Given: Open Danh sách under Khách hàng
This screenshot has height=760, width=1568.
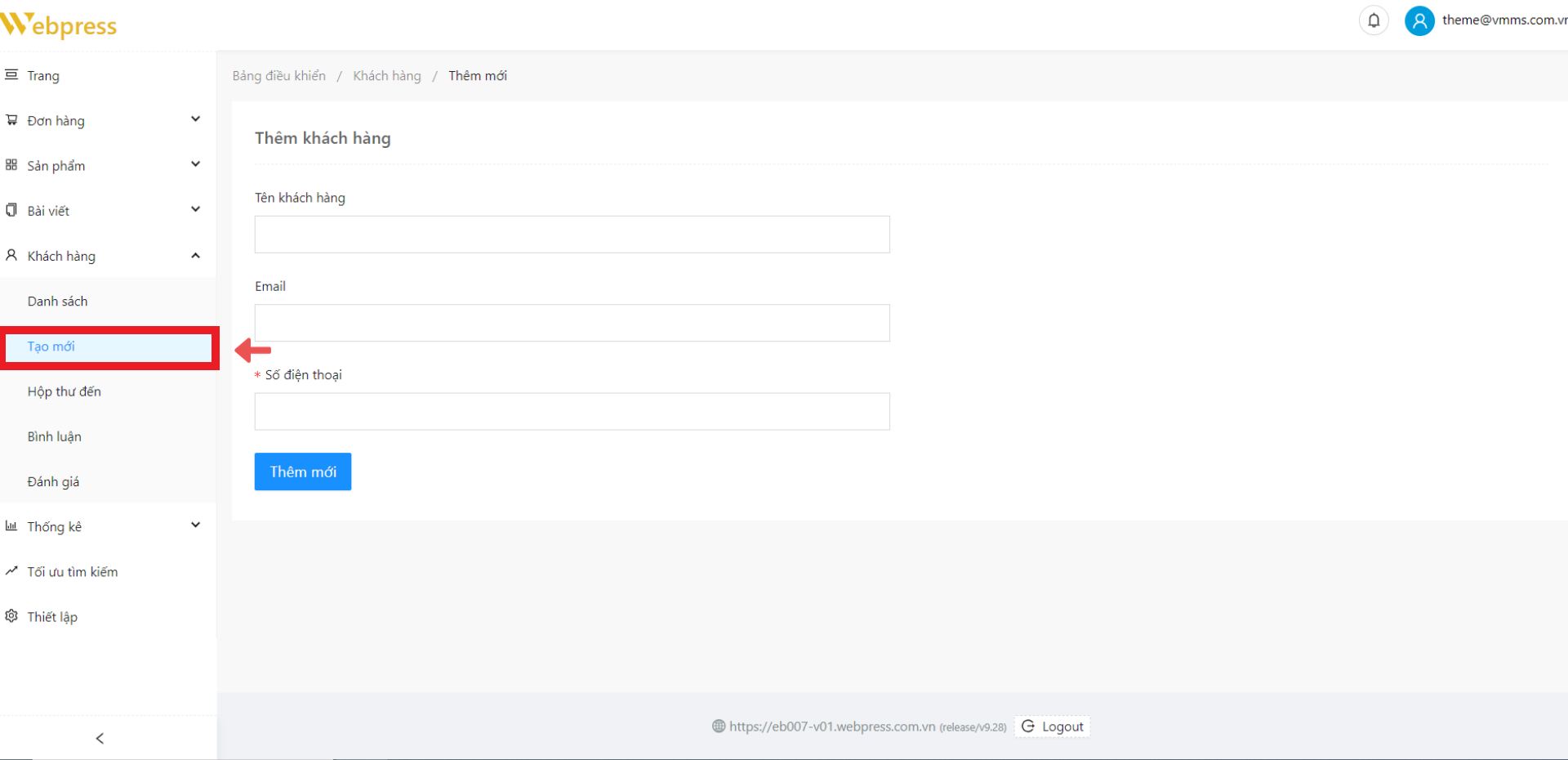Looking at the screenshot, I should point(57,302).
